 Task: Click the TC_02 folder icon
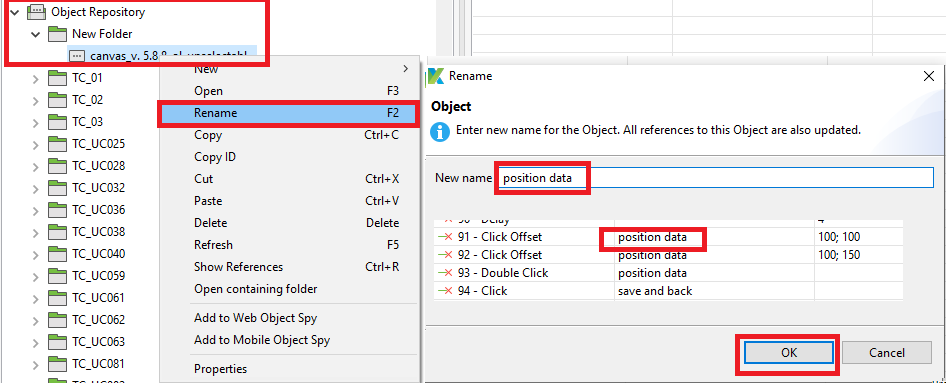57,100
